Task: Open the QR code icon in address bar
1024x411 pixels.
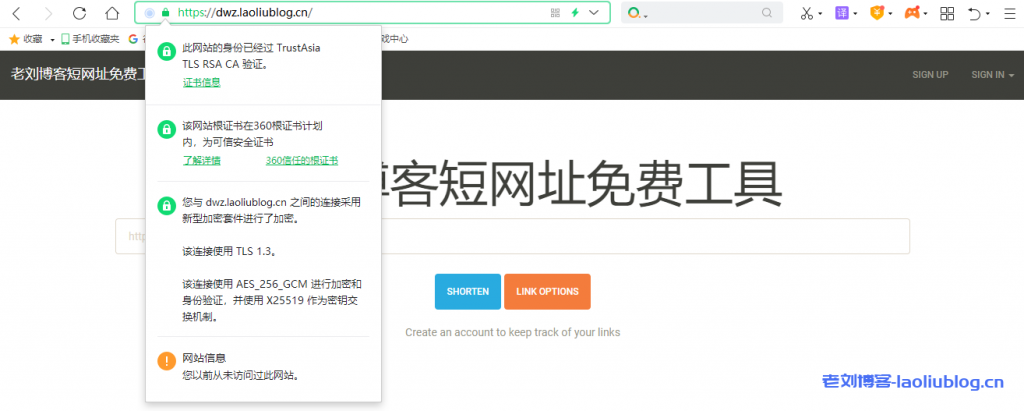Action: pyautogui.click(x=555, y=13)
